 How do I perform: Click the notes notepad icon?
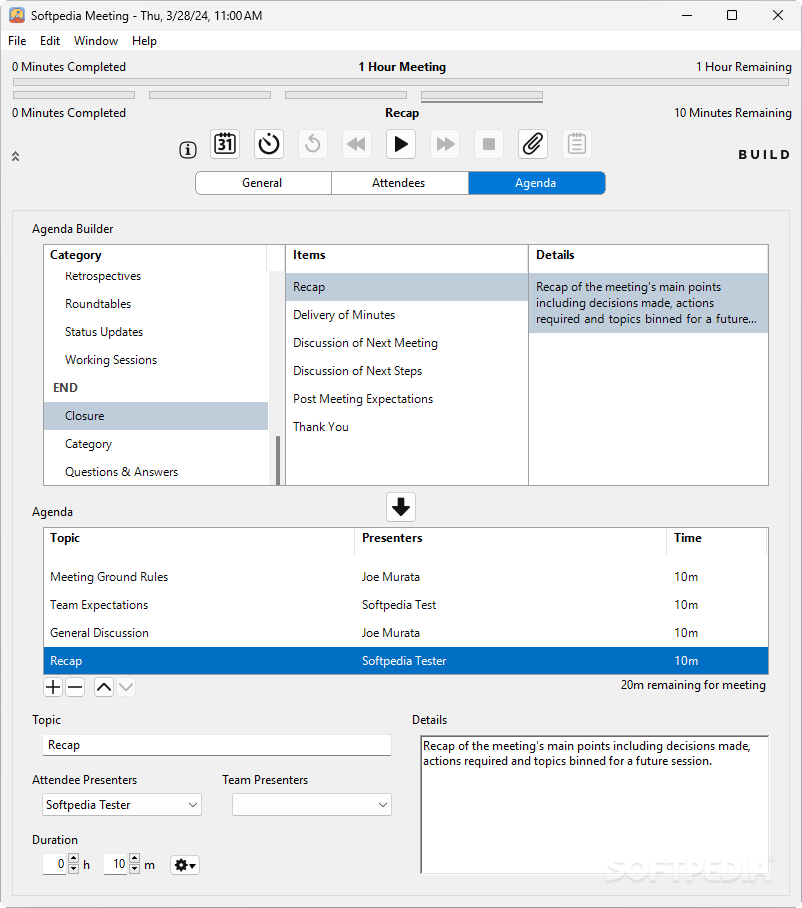point(577,144)
